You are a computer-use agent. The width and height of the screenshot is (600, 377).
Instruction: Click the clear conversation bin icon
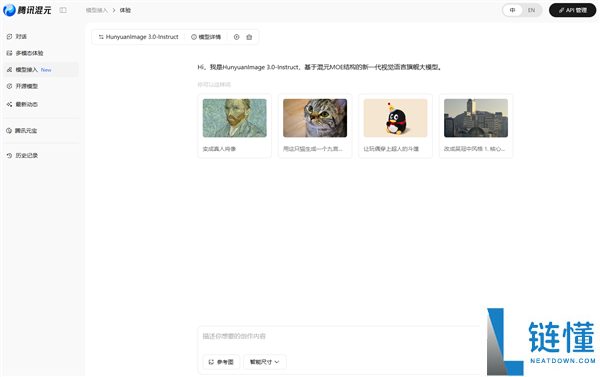[249, 37]
